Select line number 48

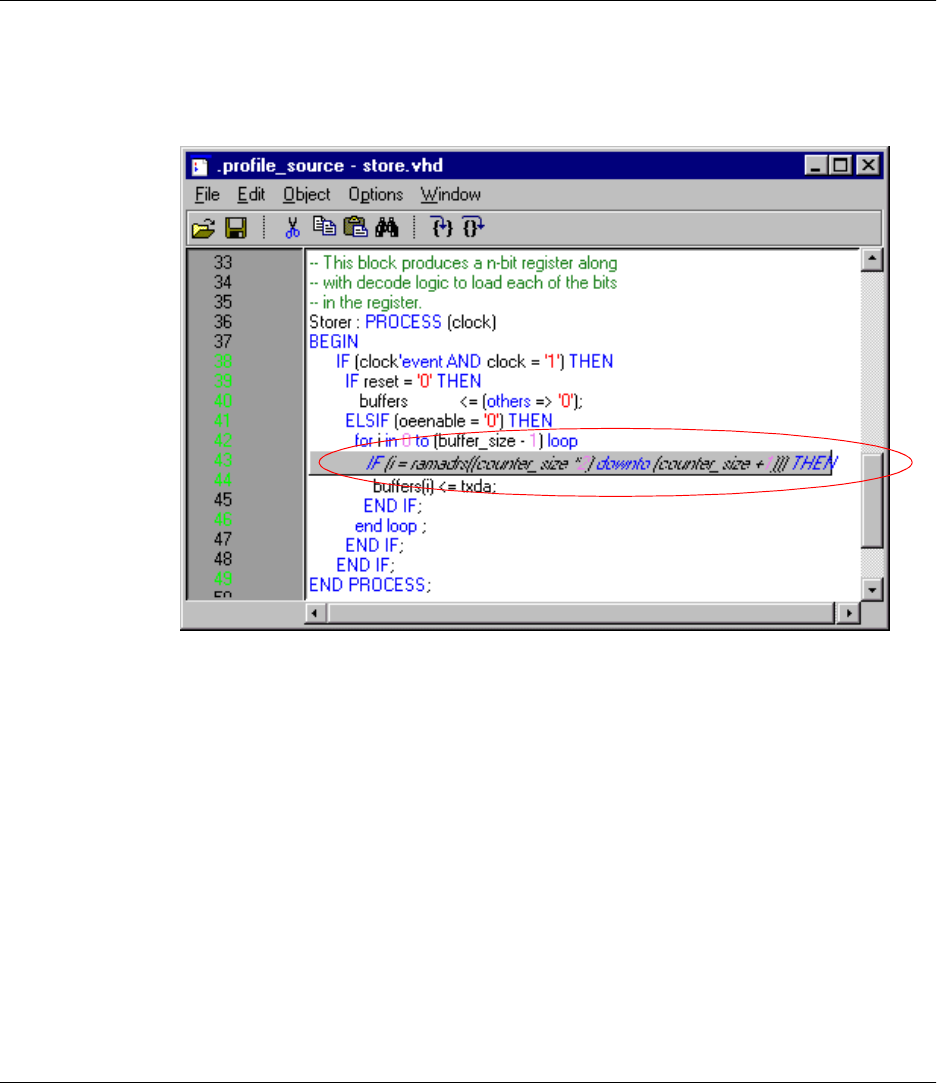[x=223, y=559]
